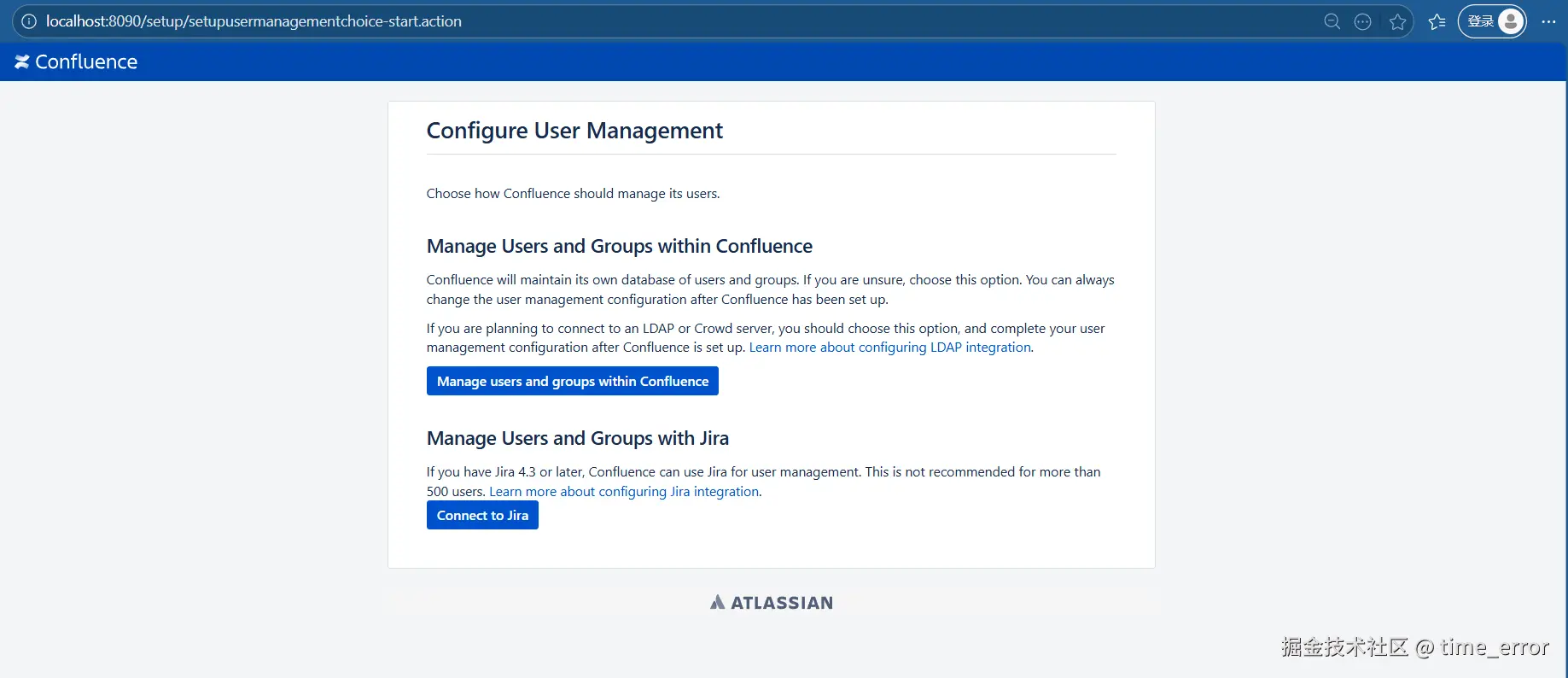The image size is (1568, 678).
Task: Open the Learn more about configuring LDAP integration link
Action: coord(889,348)
